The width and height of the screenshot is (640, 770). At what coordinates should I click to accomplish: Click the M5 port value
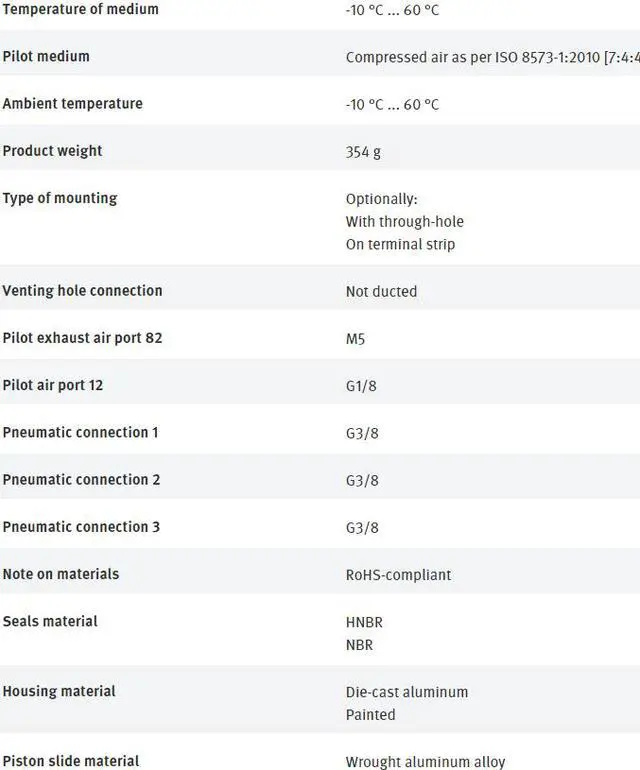click(x=355, y=339)
